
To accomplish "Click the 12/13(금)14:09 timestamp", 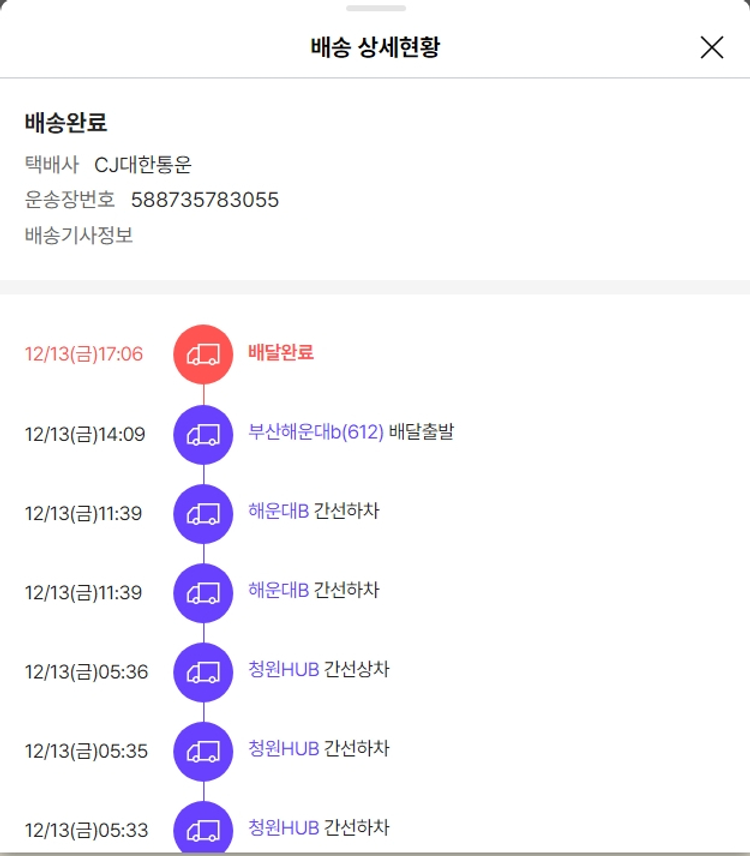I will click(x=85, y=434).
